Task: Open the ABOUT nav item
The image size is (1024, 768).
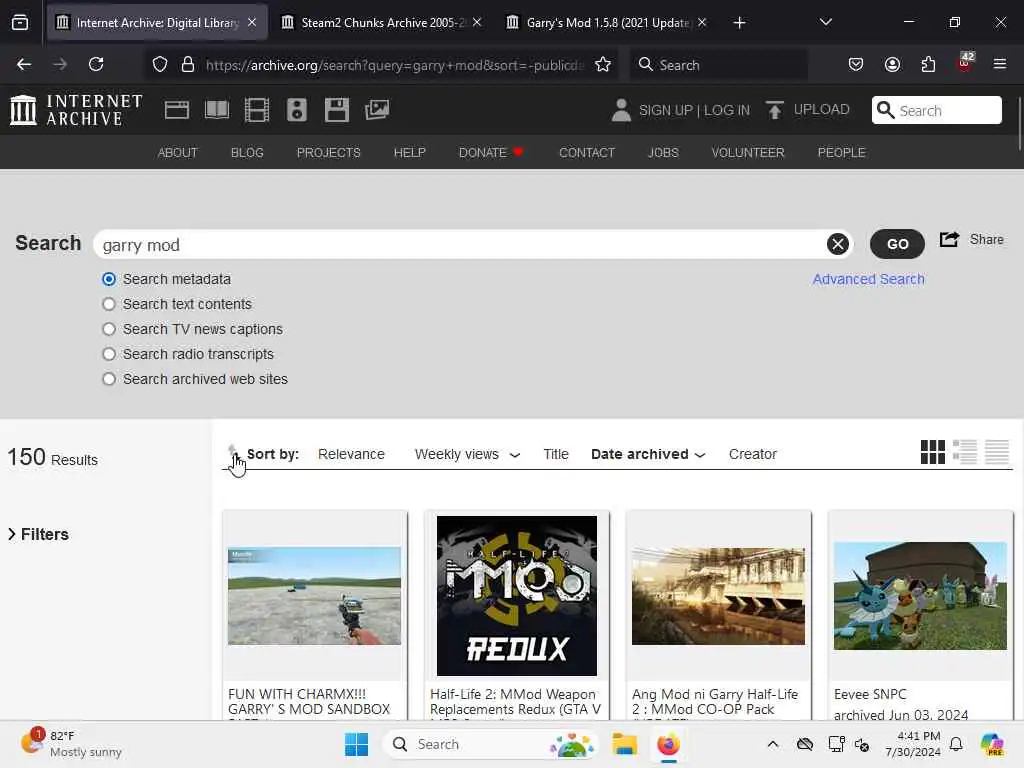Action: tap(178, 153)
